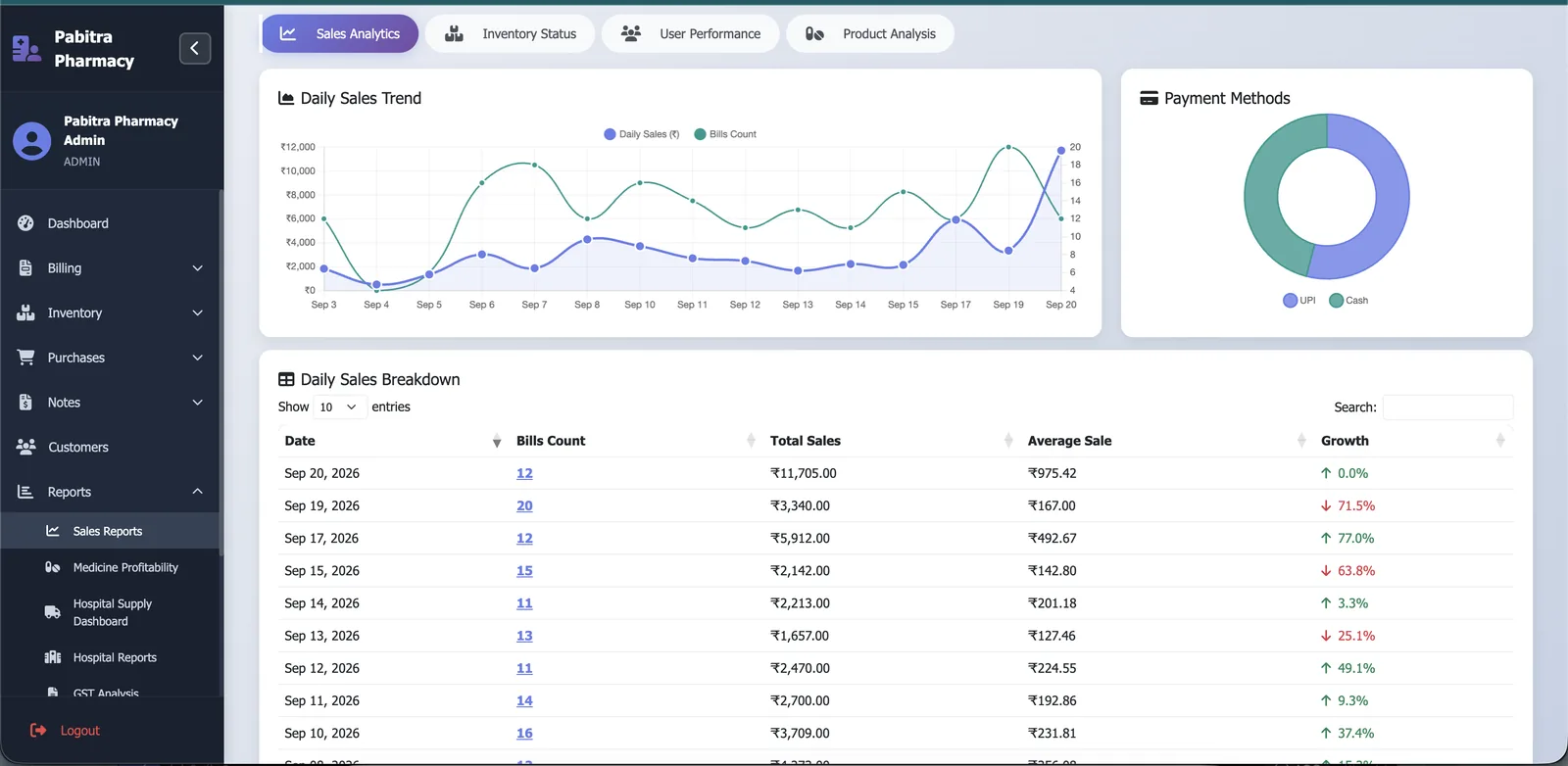The image size is (1568, 766).
Task: Click the Purchases cart icon
Action: tap(26, 358)
